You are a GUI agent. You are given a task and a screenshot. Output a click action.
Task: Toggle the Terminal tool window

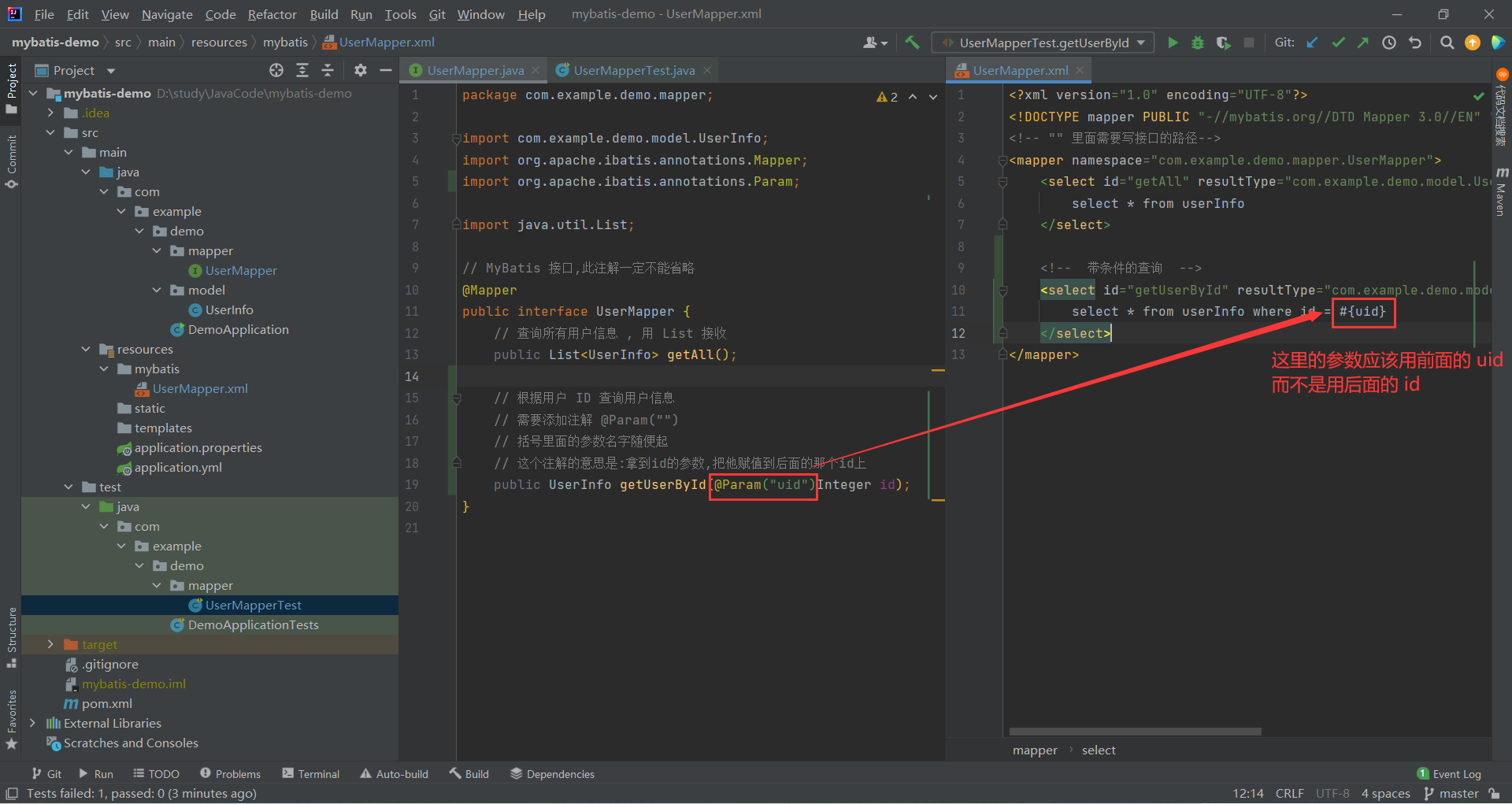click(x=311, y=774)
